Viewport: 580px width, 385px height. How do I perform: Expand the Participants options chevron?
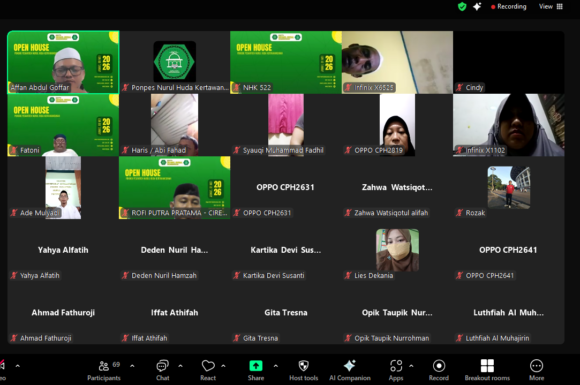[x=132, y=366]
